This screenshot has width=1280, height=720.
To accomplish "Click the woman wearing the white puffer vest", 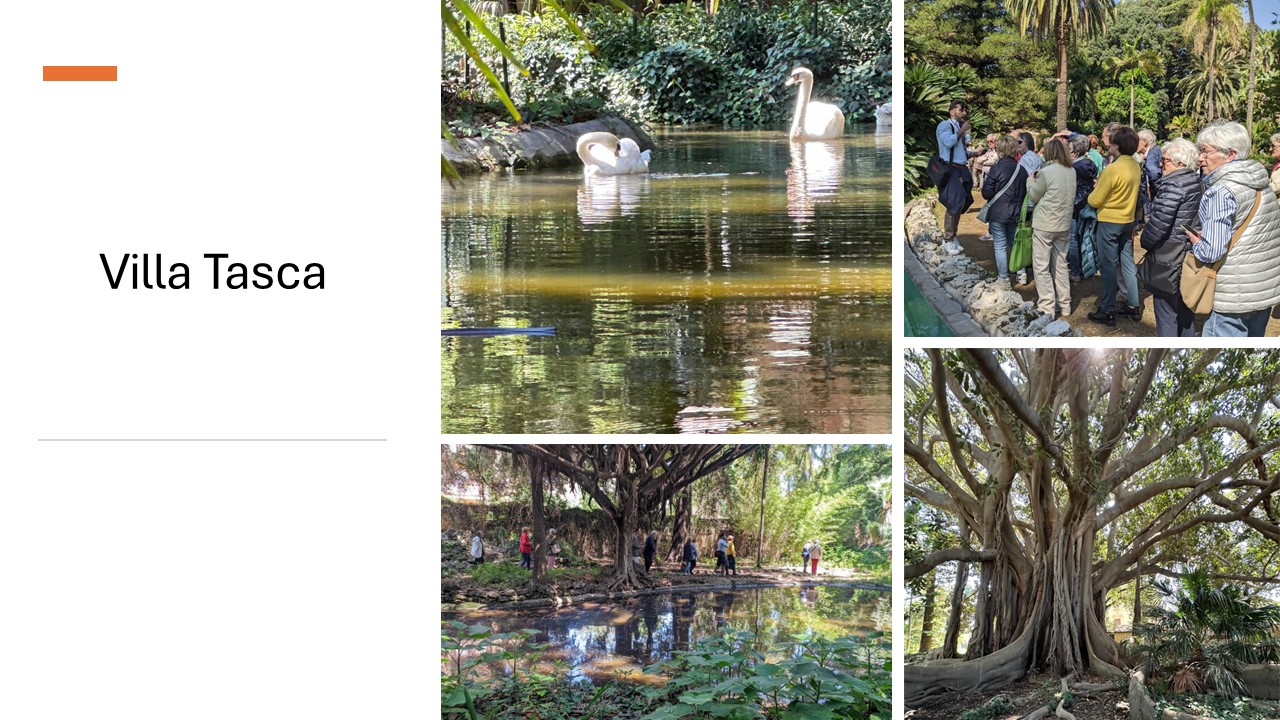I will point(1236,230).
